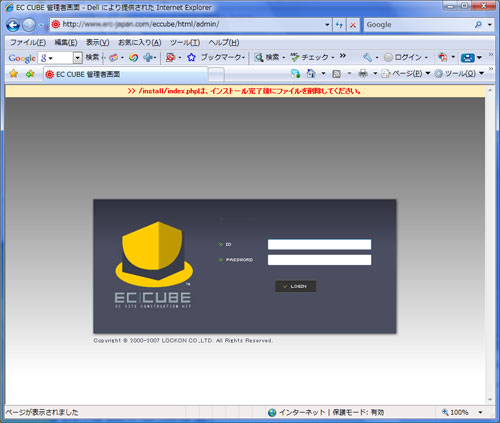Click the Home page icon in command bar
Screen dimensions: 500x423
tap(311, 73)
